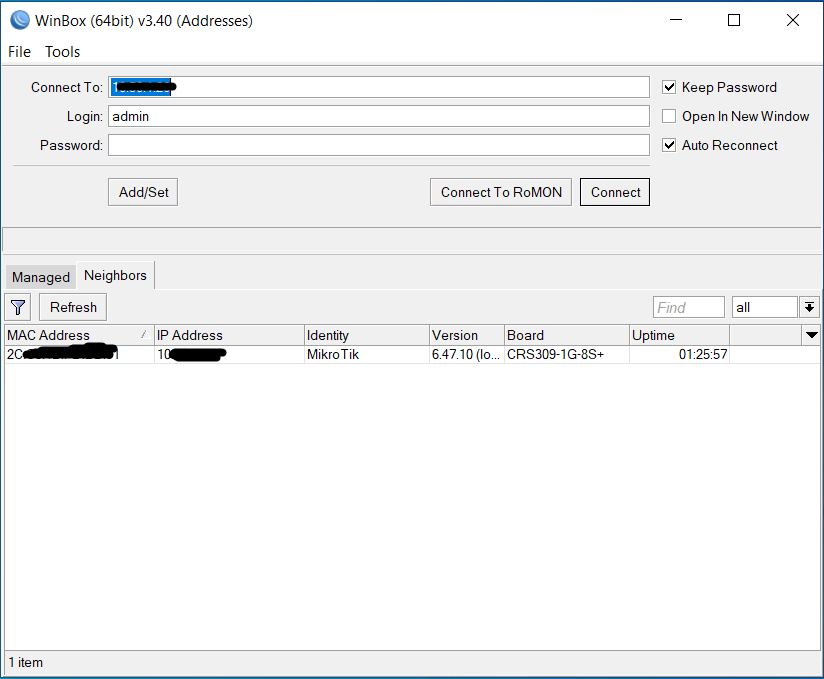Open the Tools menu
824x679 pixels.
pyautogui.click(x=63, y=52)
